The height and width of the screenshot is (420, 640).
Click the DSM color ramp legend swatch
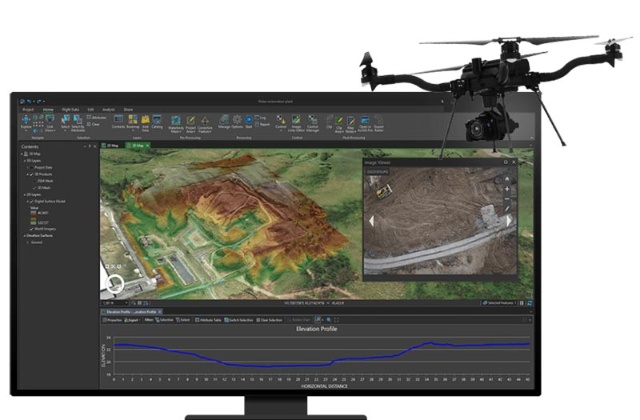[33, 218]
